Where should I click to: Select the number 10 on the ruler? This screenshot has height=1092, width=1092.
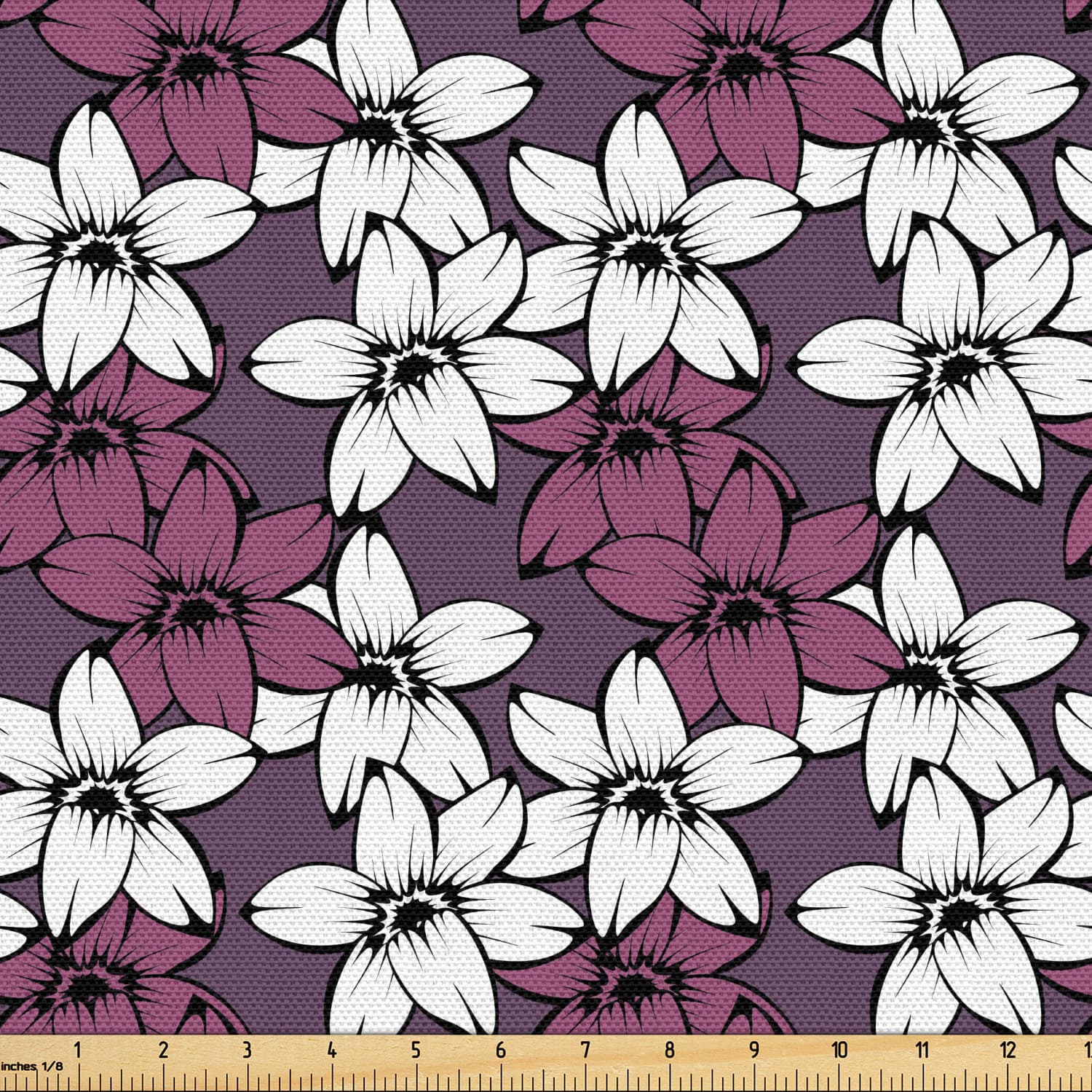839,1050
